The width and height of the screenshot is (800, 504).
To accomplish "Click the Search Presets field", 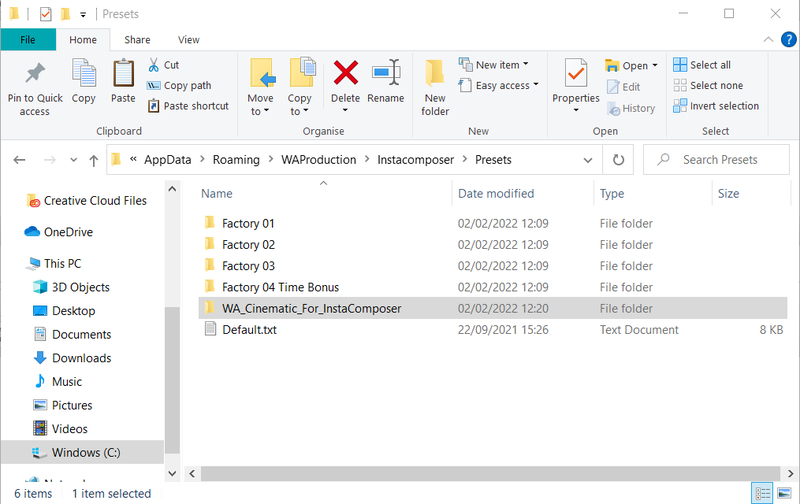I will tap(716, 160).
